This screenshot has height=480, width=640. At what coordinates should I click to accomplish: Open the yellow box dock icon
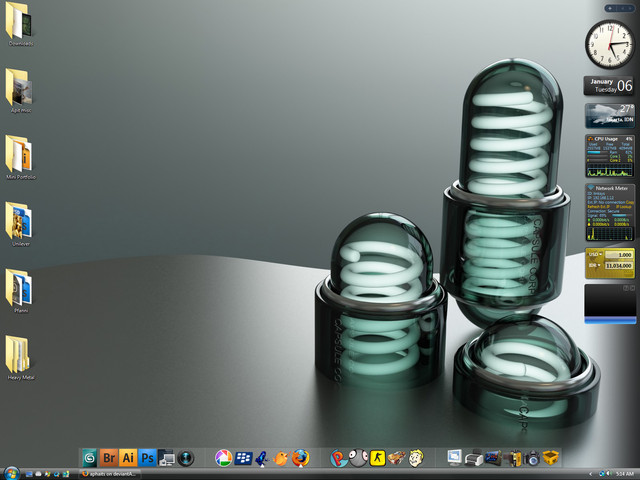[551, 458]
